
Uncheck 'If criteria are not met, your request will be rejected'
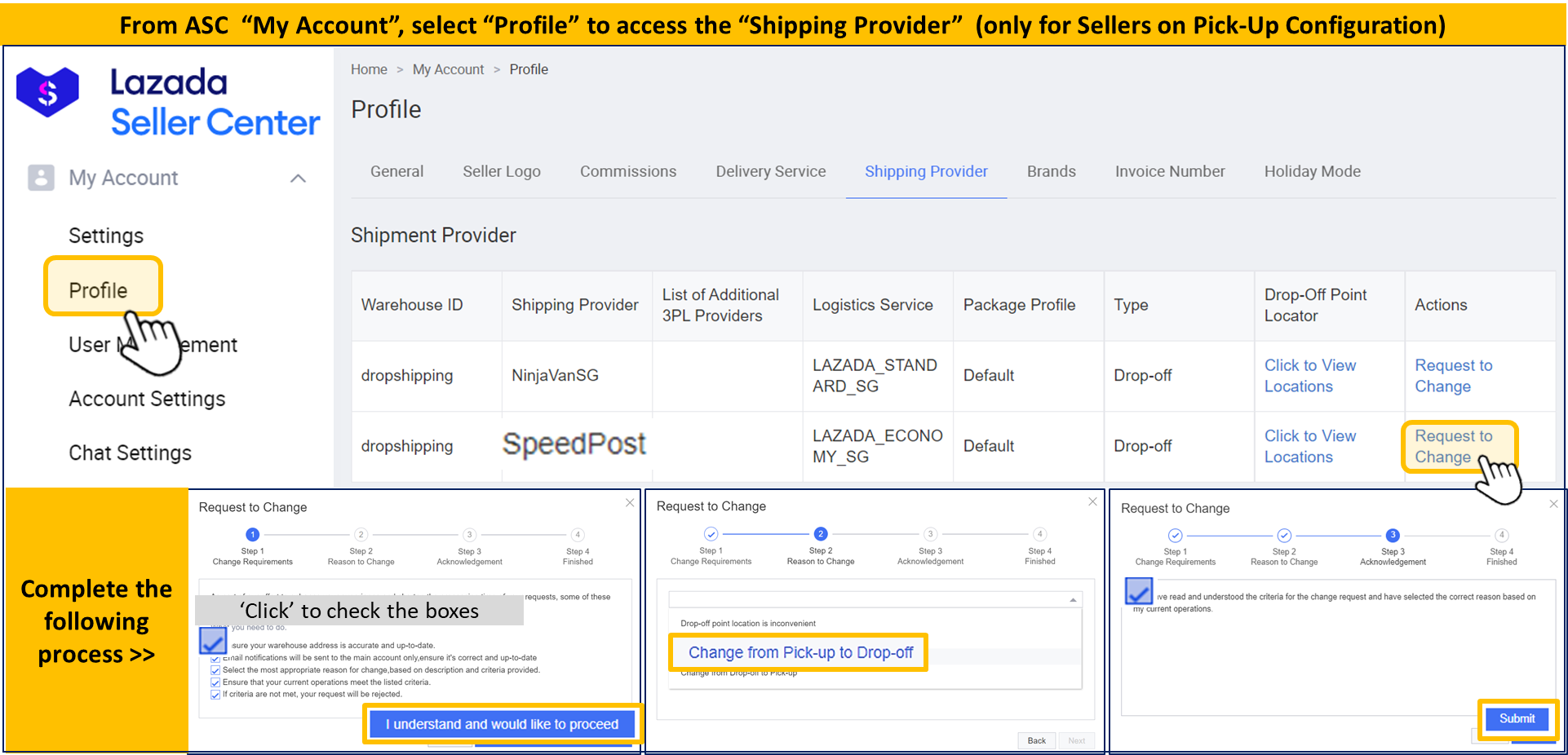[214, 694]
